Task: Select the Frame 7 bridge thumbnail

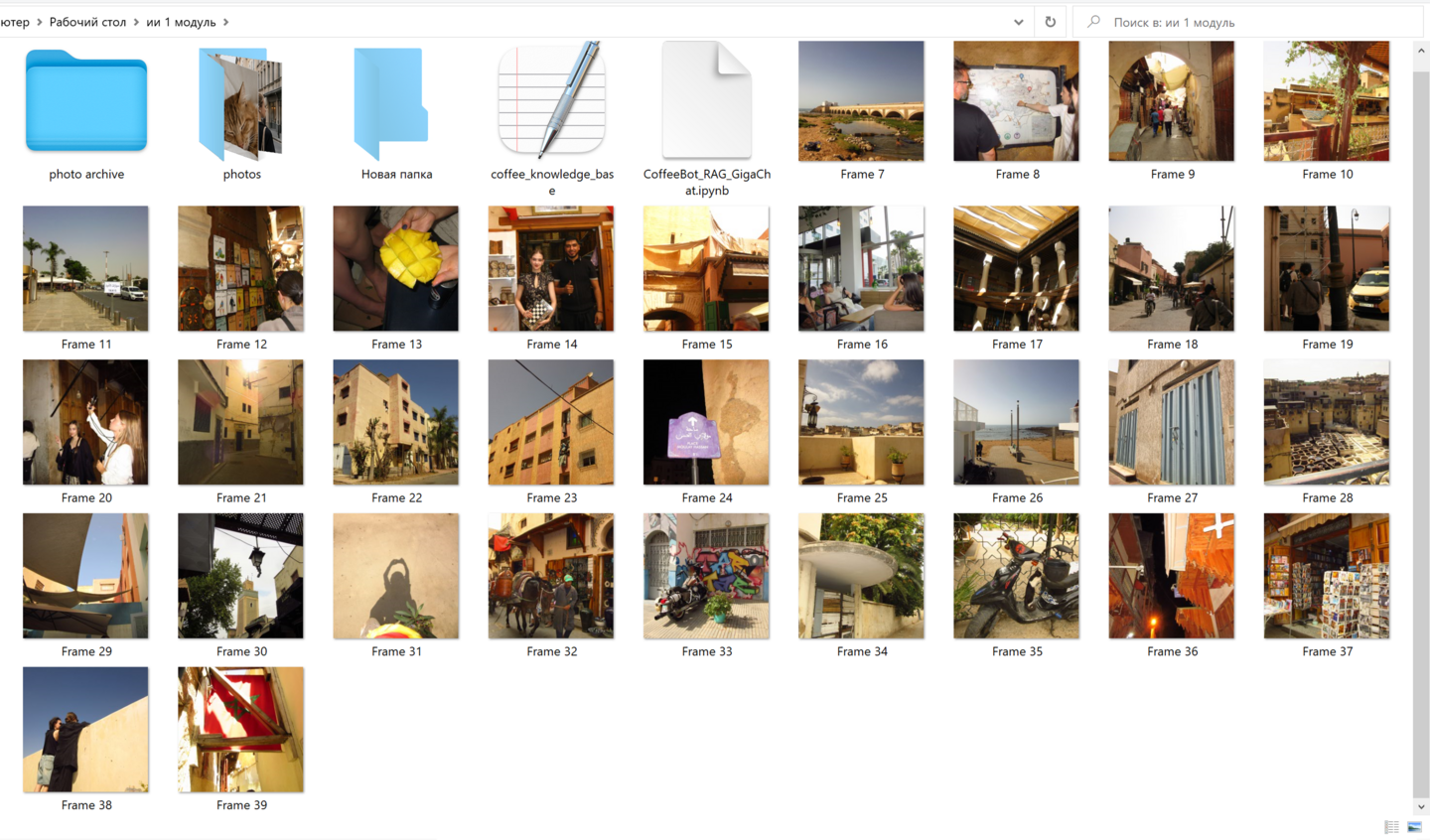Action: [x=861, y=100]
